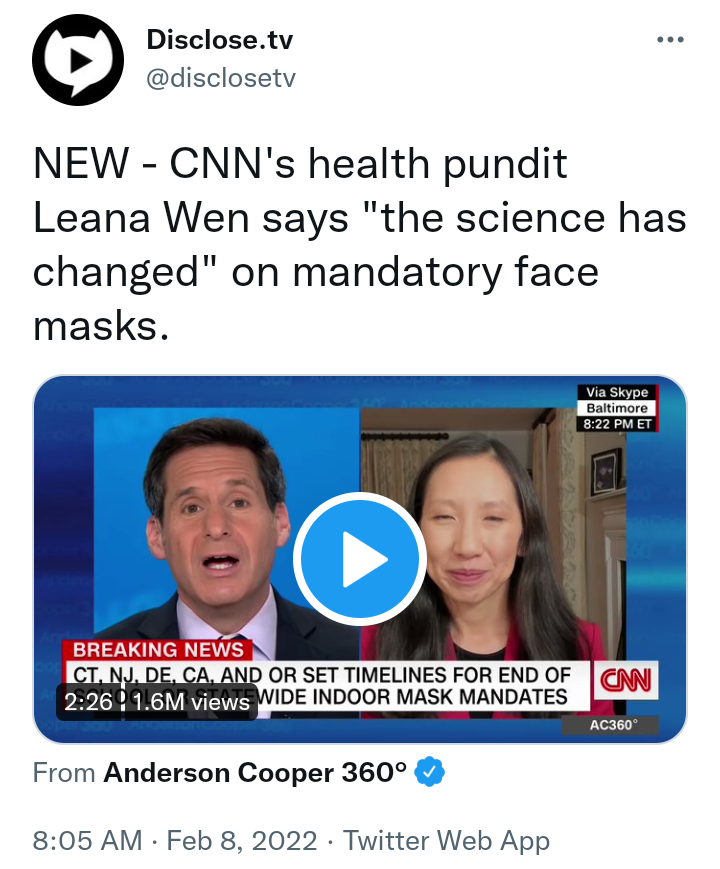
Task: Click the Disclose.tv display name
Action: (219, 39)
